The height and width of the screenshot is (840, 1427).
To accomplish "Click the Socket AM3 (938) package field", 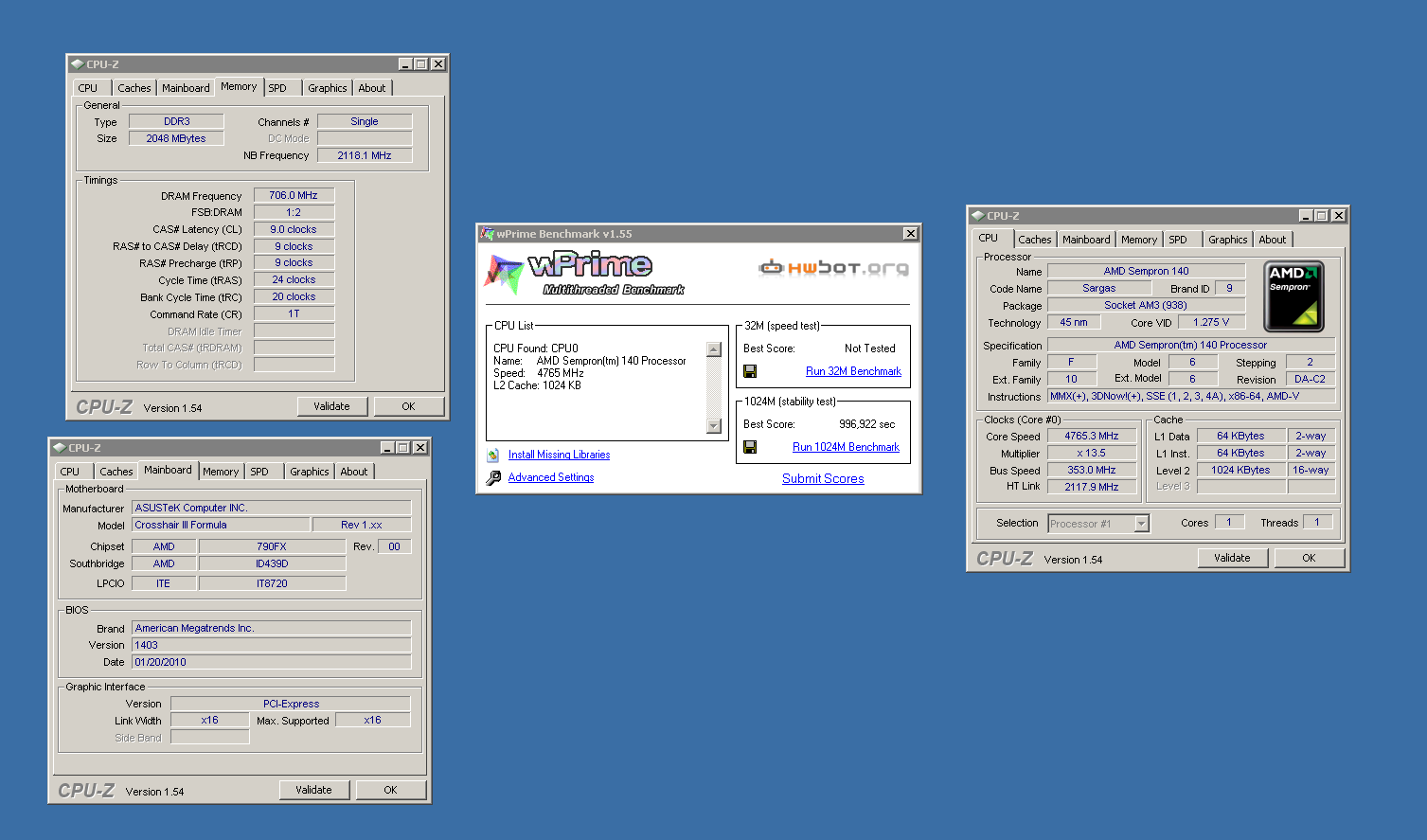I will point(1146,305).
